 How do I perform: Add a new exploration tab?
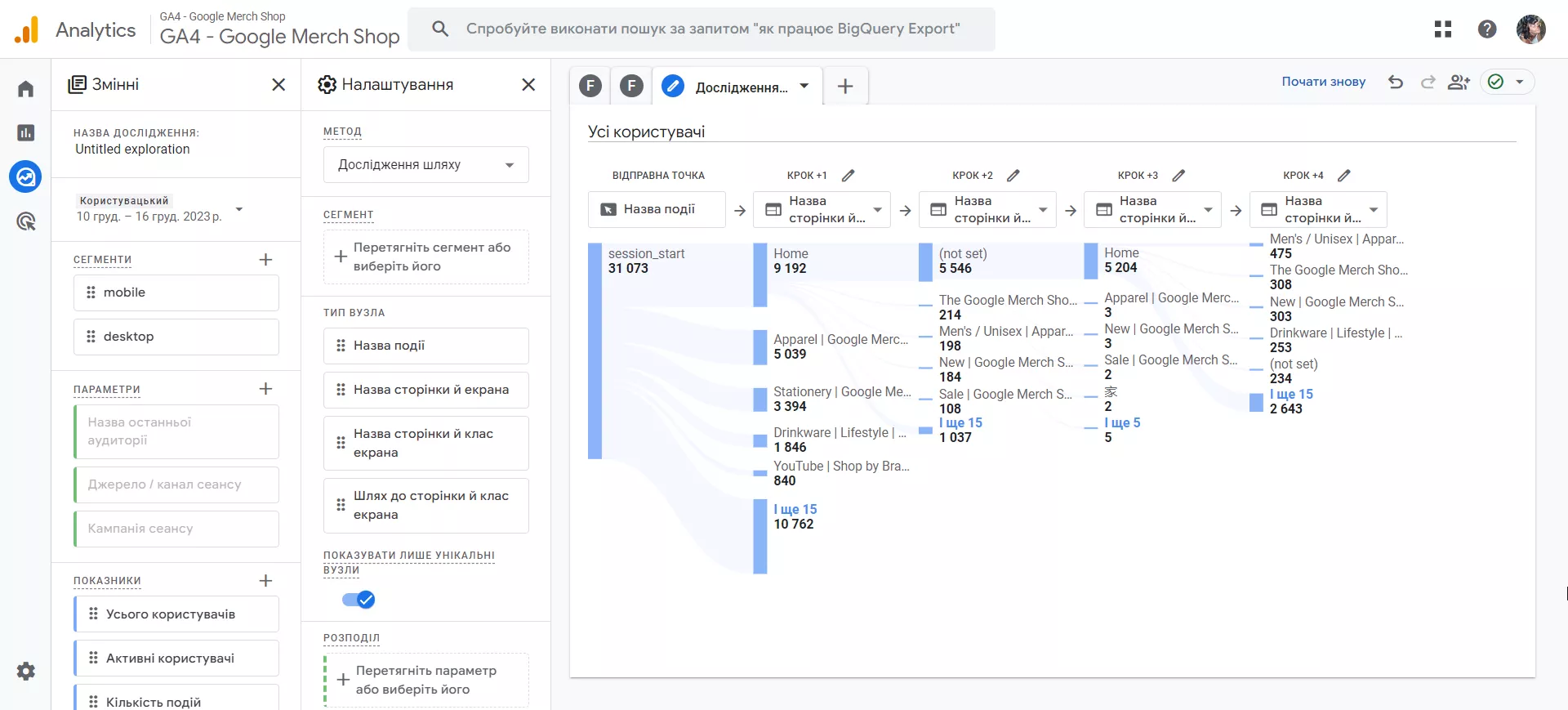pos(845,86)
